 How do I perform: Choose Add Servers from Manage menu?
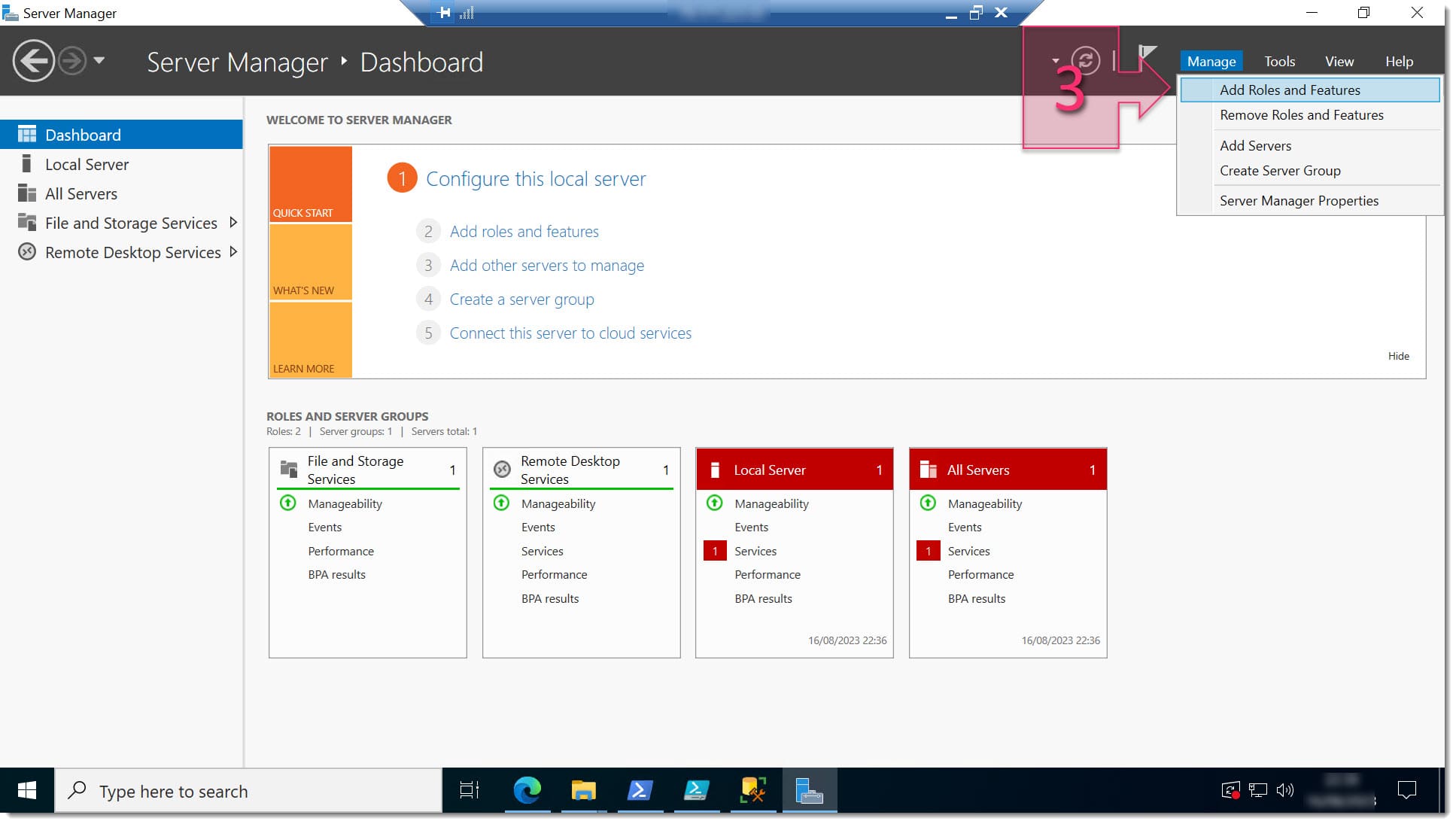(x=1309, y=145)
